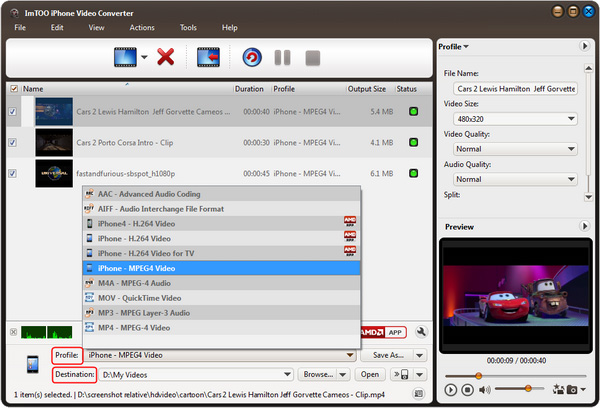This screenshot has height=408, width=600.
Task: Click green status icon for Cars 2 Lewis Hamilton
Action: pyautogui.click(x=413, y=111)
